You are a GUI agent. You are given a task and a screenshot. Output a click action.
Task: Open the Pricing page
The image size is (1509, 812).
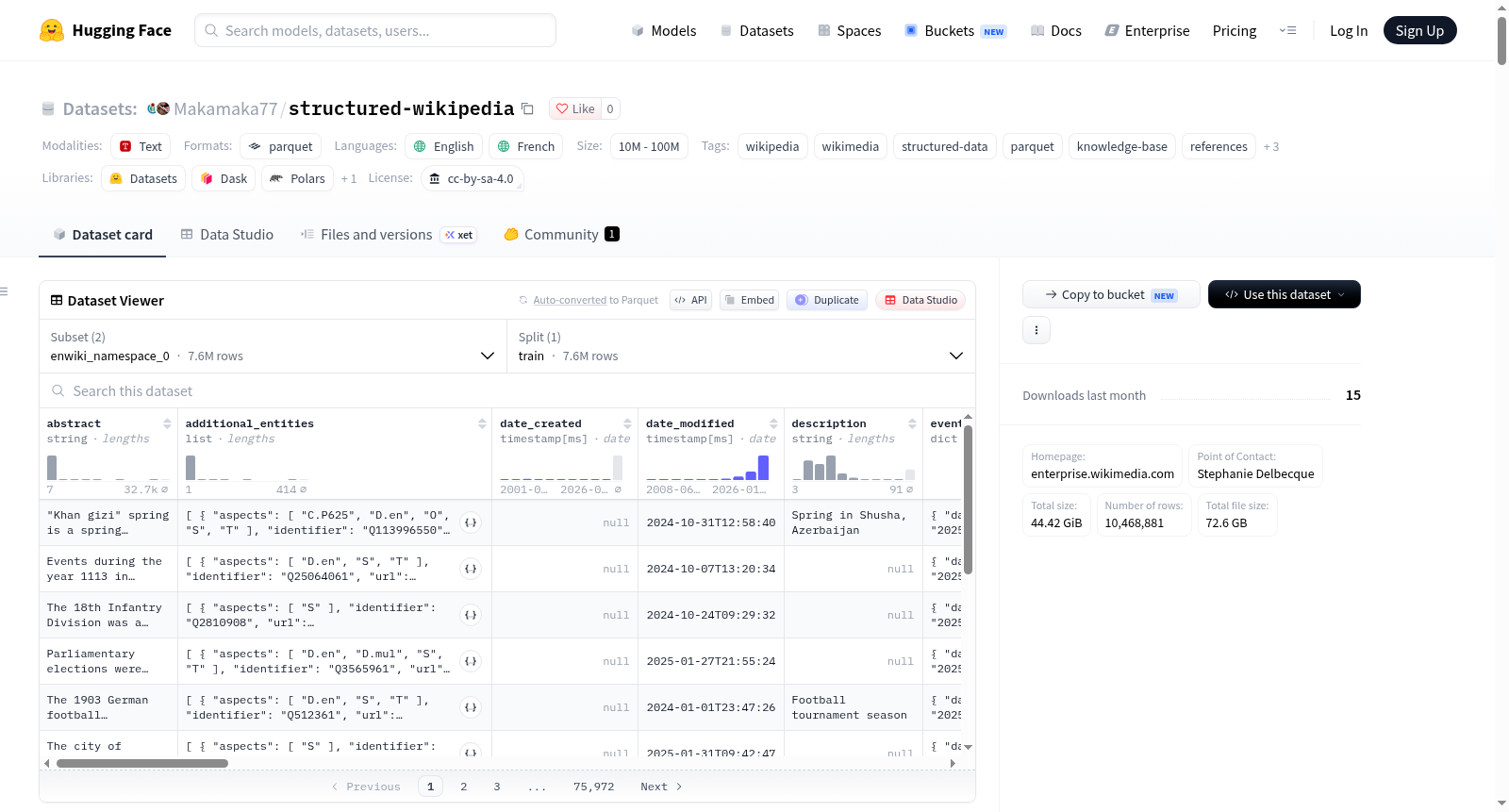(x=1235, y=31)
